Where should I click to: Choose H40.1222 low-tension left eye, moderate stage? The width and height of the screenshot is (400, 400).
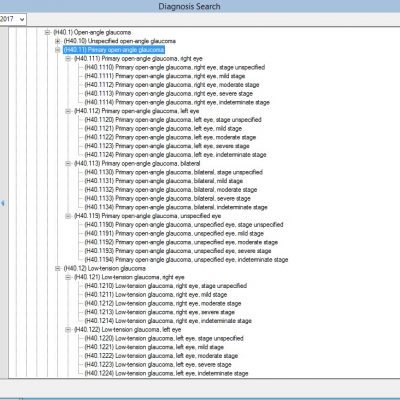pyautogui.click(x=161, y=356)
